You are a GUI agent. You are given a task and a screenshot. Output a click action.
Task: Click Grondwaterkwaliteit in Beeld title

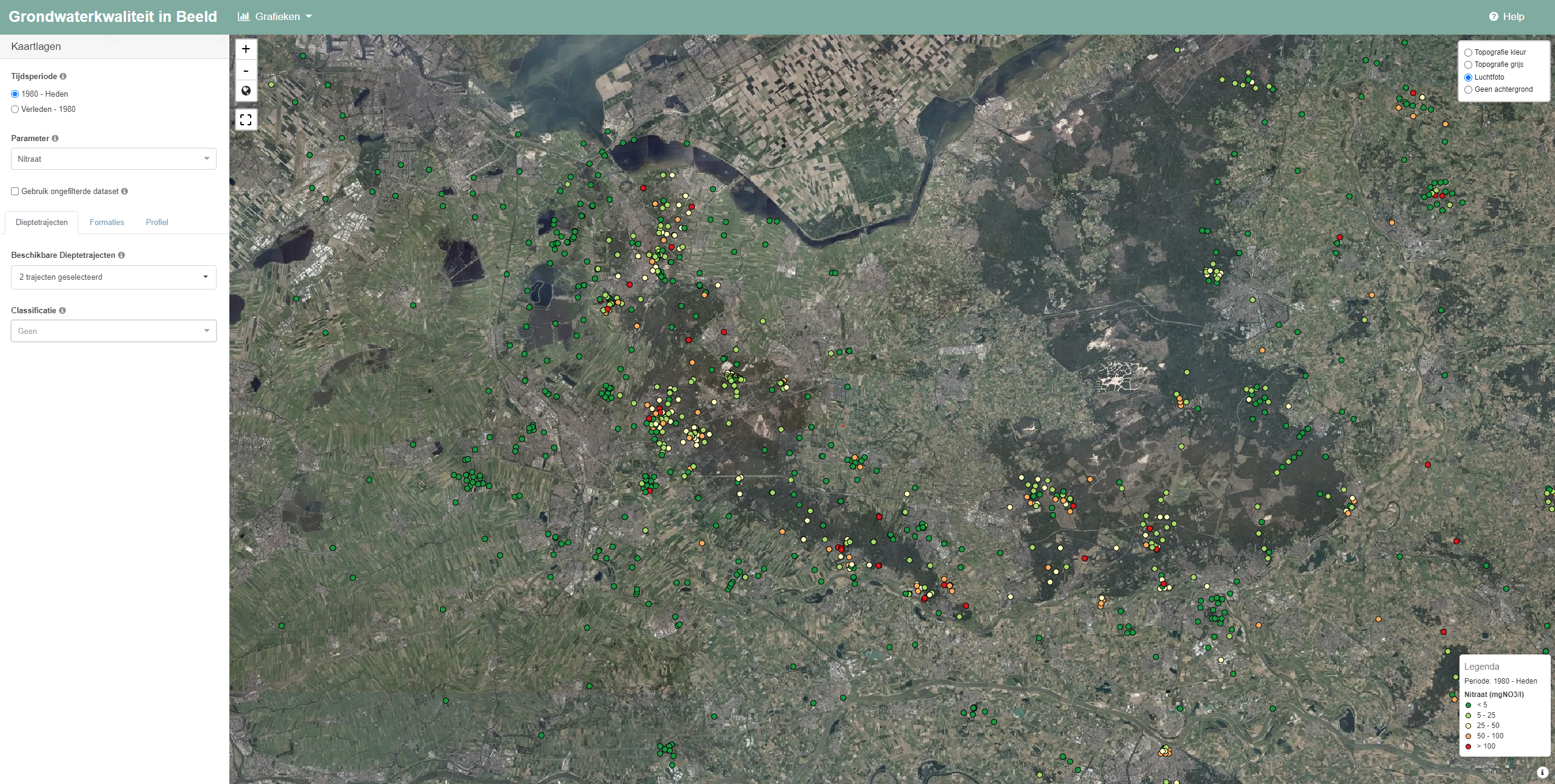[x=113, y=17]
